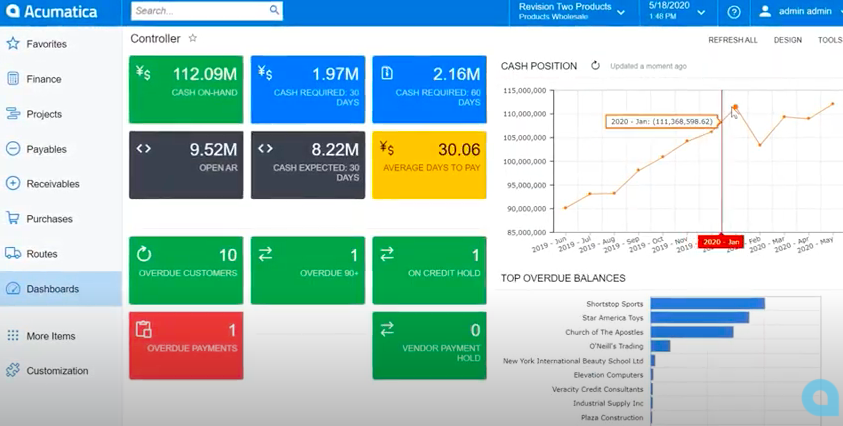843x426 pixels.
Task: Click the Overdue 90+ arrows icon
Action: tap(265, 254)
